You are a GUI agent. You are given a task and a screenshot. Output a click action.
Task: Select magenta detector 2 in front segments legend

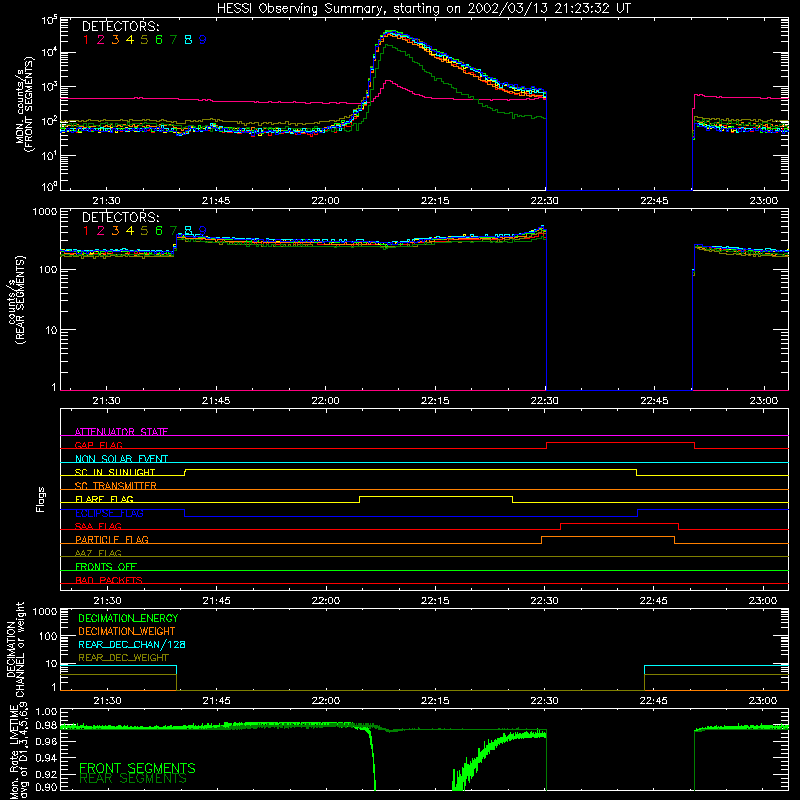(x=101, y=40)
